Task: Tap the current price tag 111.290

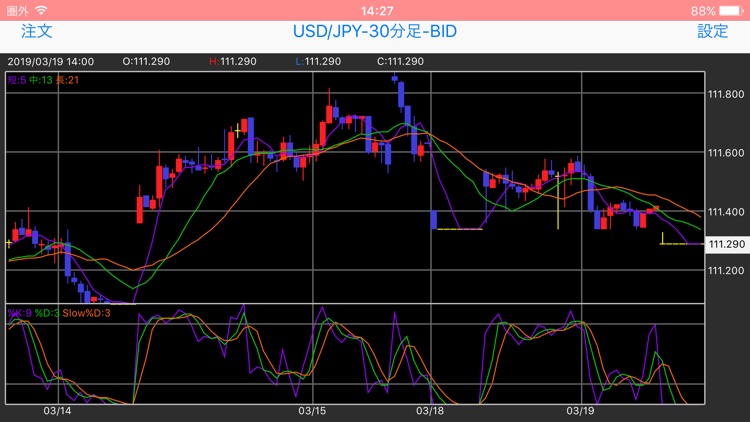Action: pos(727,244)
